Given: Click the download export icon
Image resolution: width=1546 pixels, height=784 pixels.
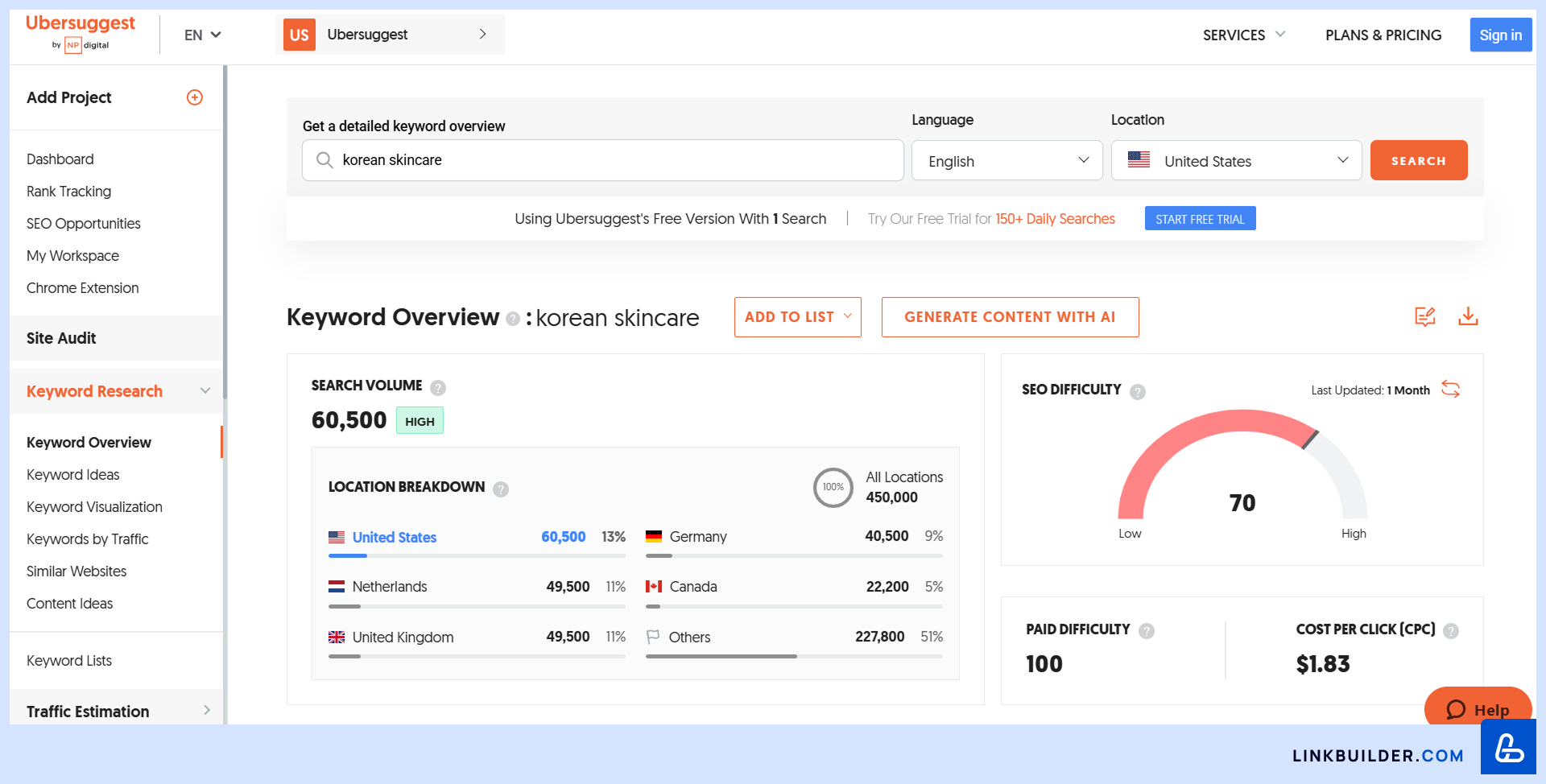Looking at the screenshot, I should coord(1468,316).
